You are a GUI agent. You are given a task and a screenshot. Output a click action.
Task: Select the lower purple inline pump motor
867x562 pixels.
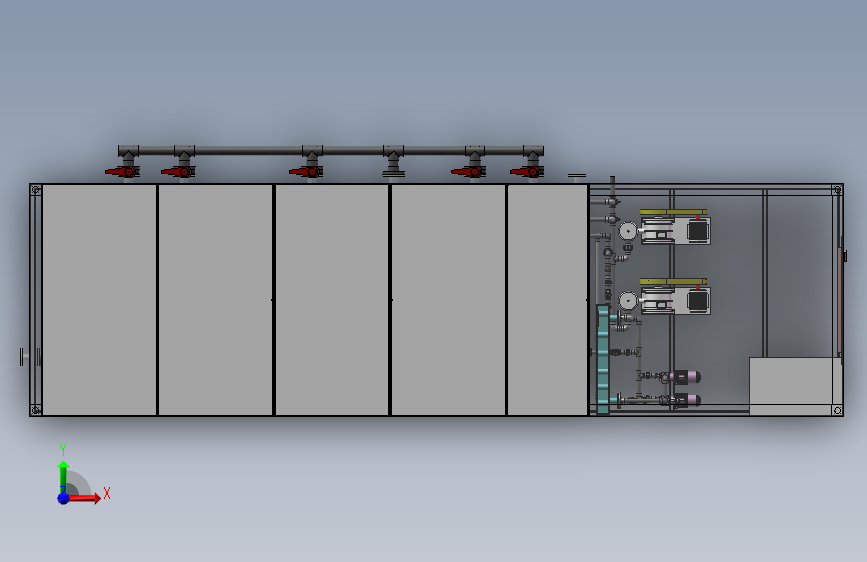tap(686, 400)
